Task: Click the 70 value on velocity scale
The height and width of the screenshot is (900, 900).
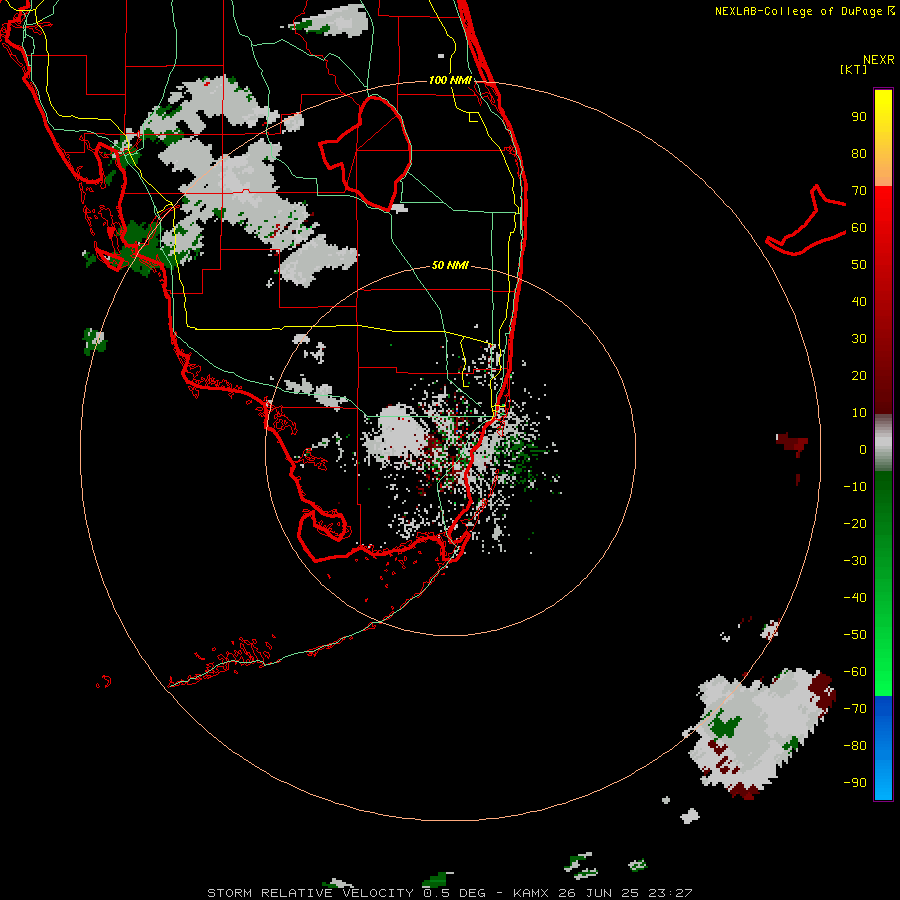Action: 859,191
